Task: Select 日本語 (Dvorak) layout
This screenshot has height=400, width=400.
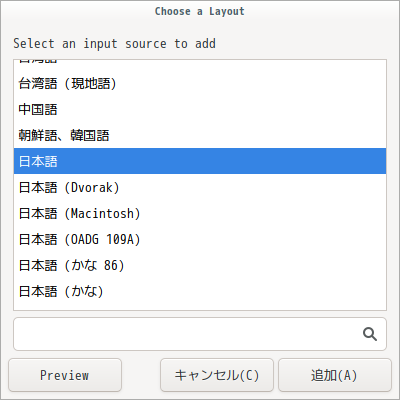Action: pos(200,187)
